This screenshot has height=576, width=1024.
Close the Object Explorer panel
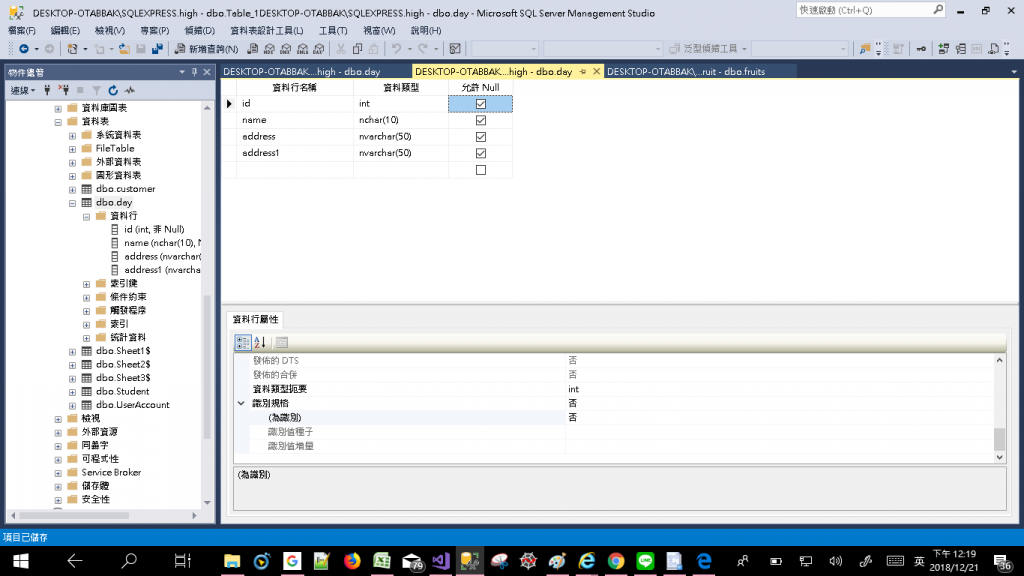207,72
